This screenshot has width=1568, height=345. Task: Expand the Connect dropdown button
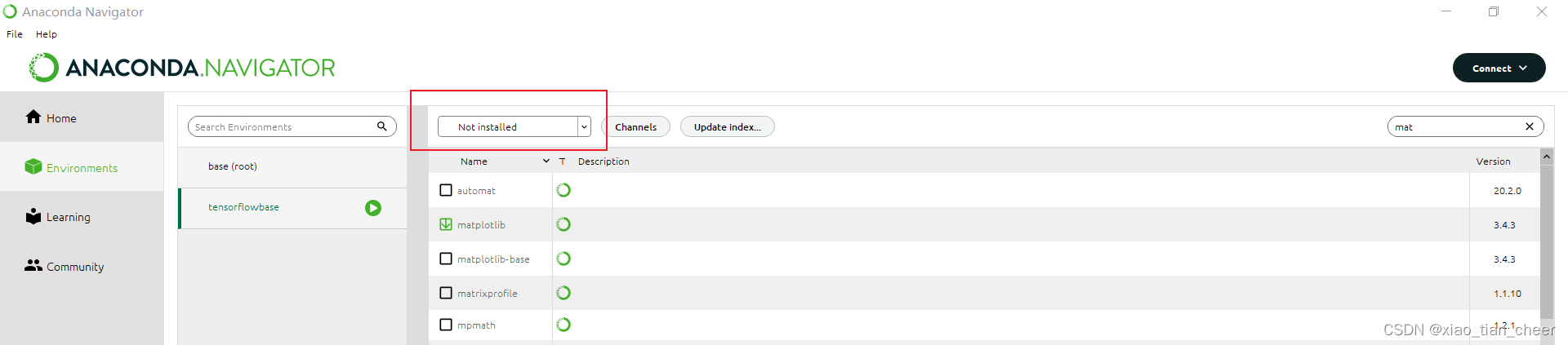tap(1499, 68)
